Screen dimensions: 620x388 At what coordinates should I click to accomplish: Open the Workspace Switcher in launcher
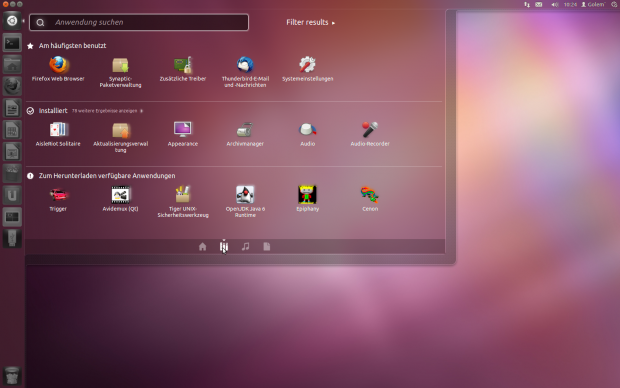click(12, 217)
